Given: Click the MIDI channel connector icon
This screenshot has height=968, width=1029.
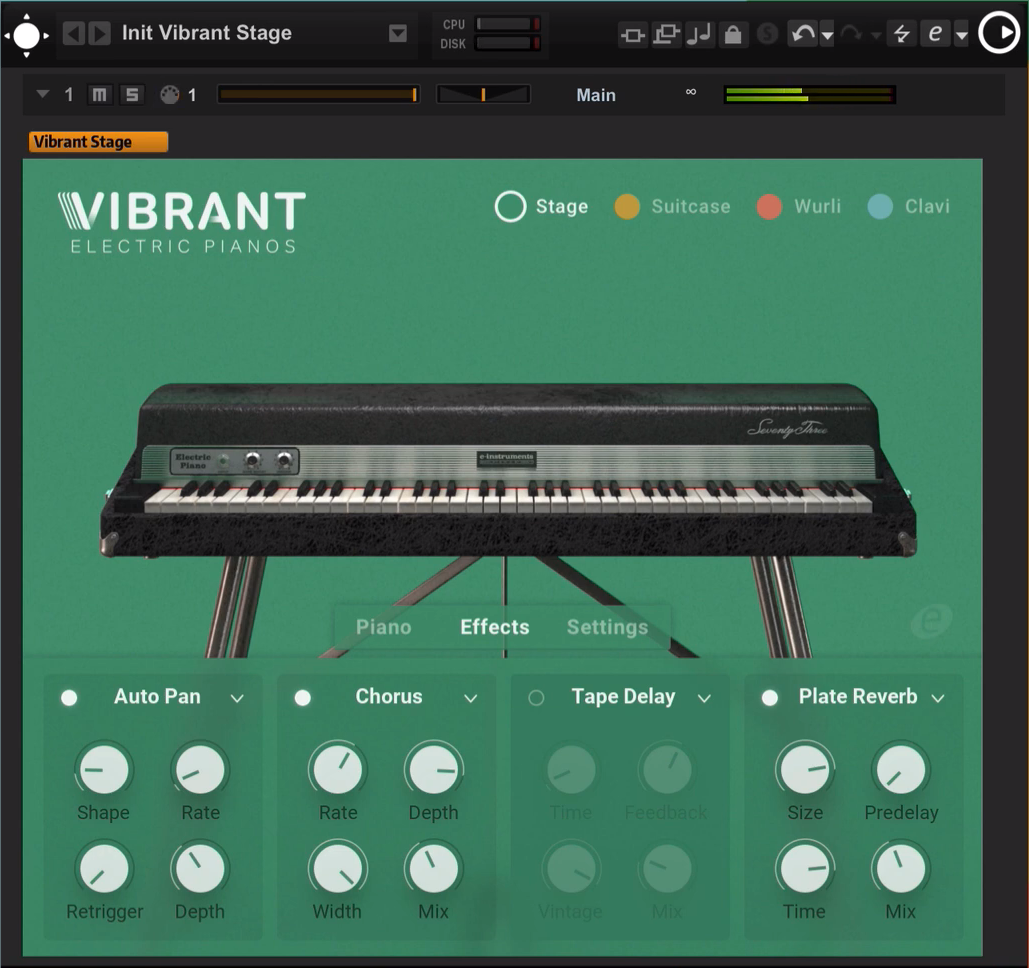Looking at the screenshot, I should [x=170, y=95].
